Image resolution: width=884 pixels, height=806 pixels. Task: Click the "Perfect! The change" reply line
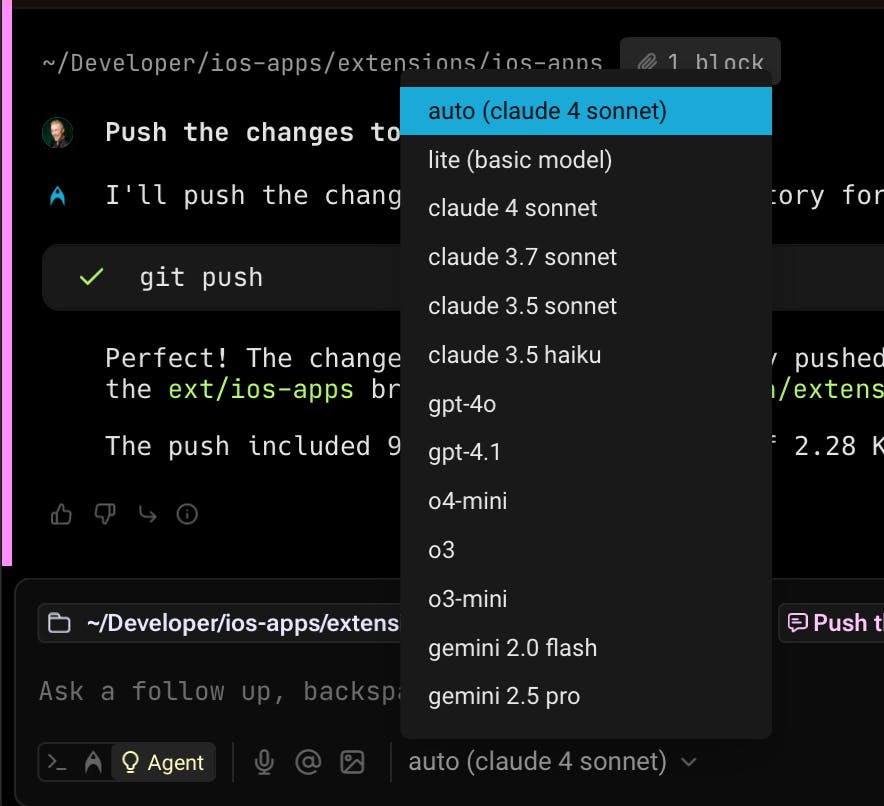point(253,358)
